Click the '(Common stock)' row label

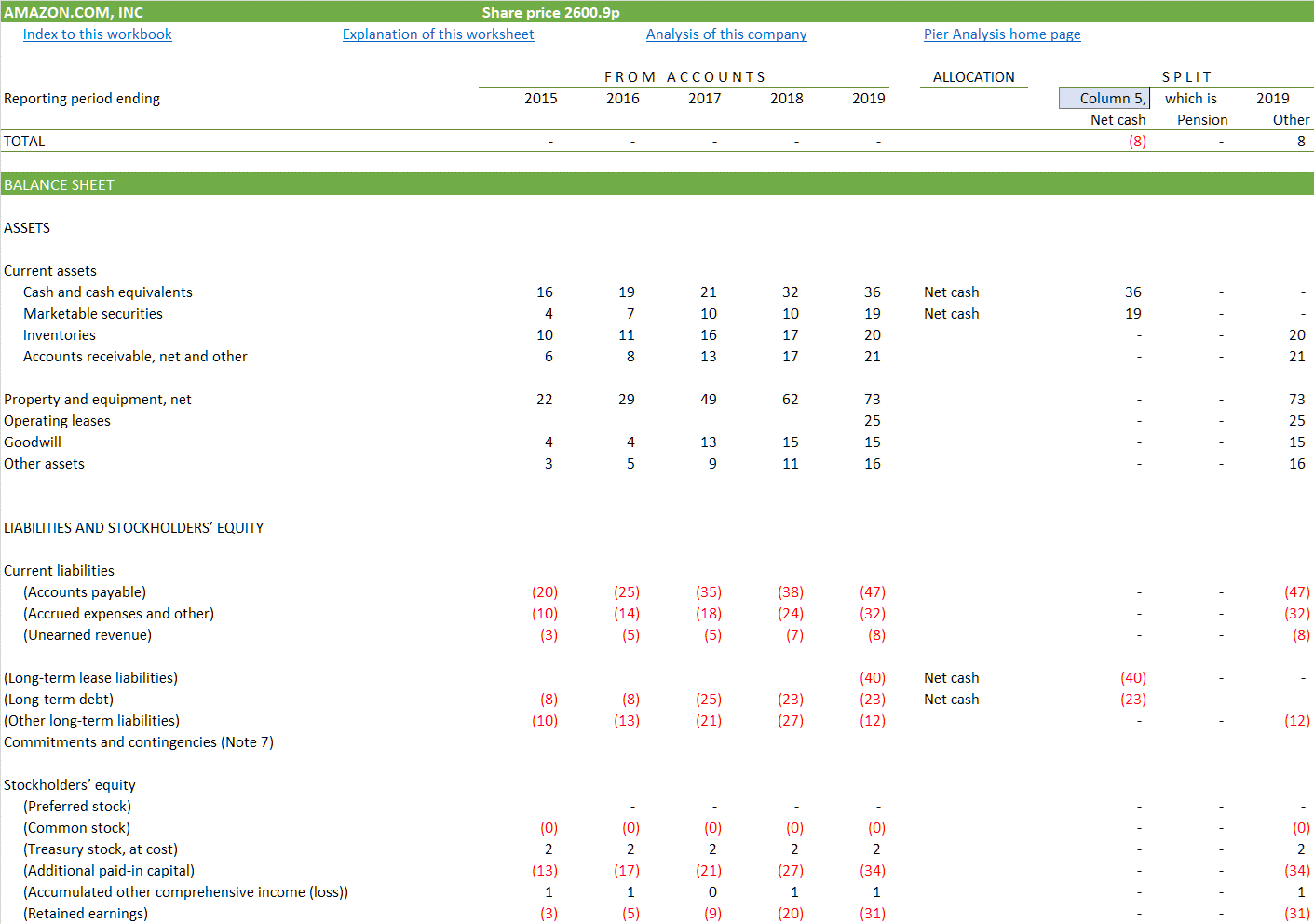tap(76, 828)
